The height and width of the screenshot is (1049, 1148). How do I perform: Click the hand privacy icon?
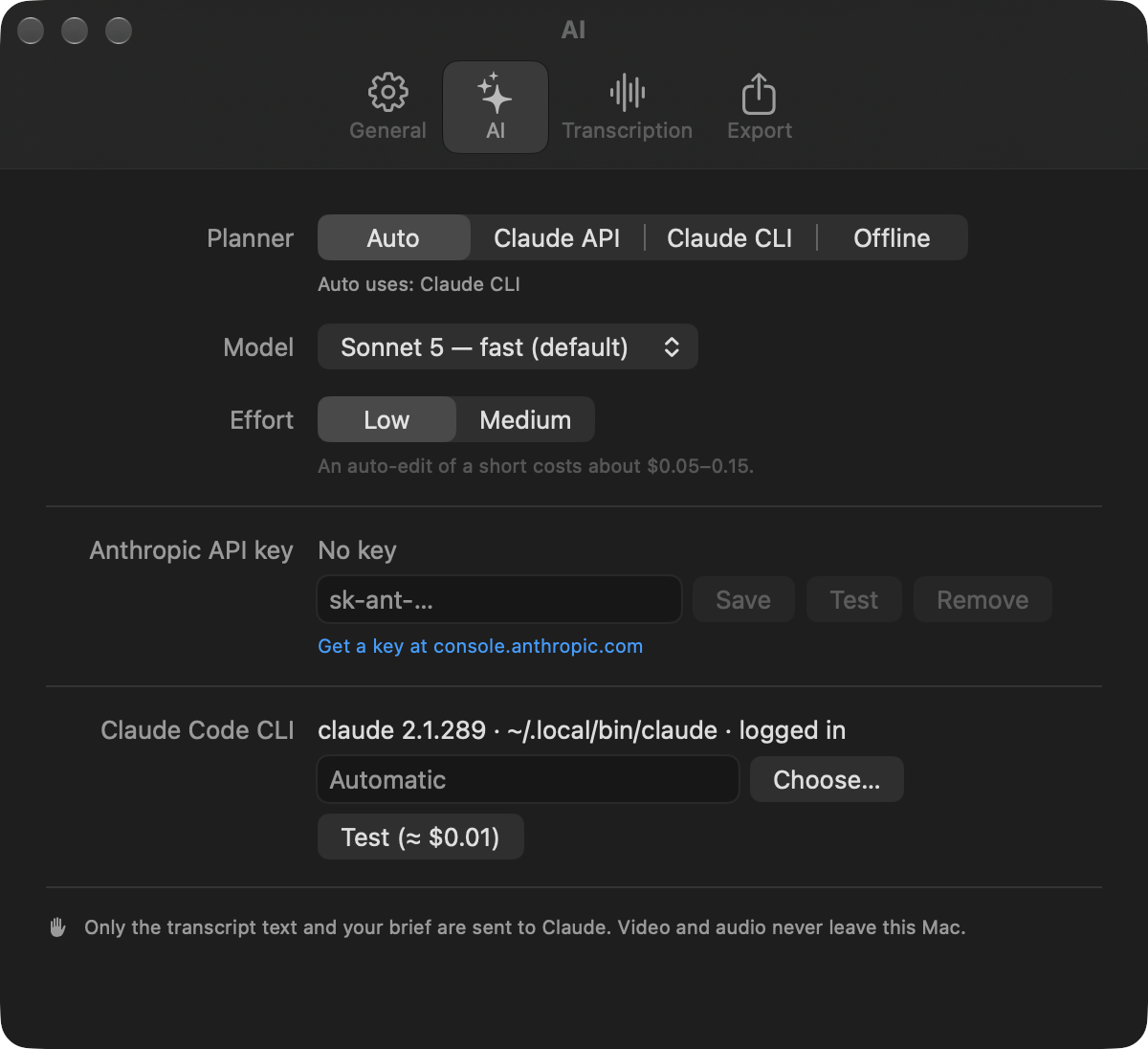[x=58, y=927]
